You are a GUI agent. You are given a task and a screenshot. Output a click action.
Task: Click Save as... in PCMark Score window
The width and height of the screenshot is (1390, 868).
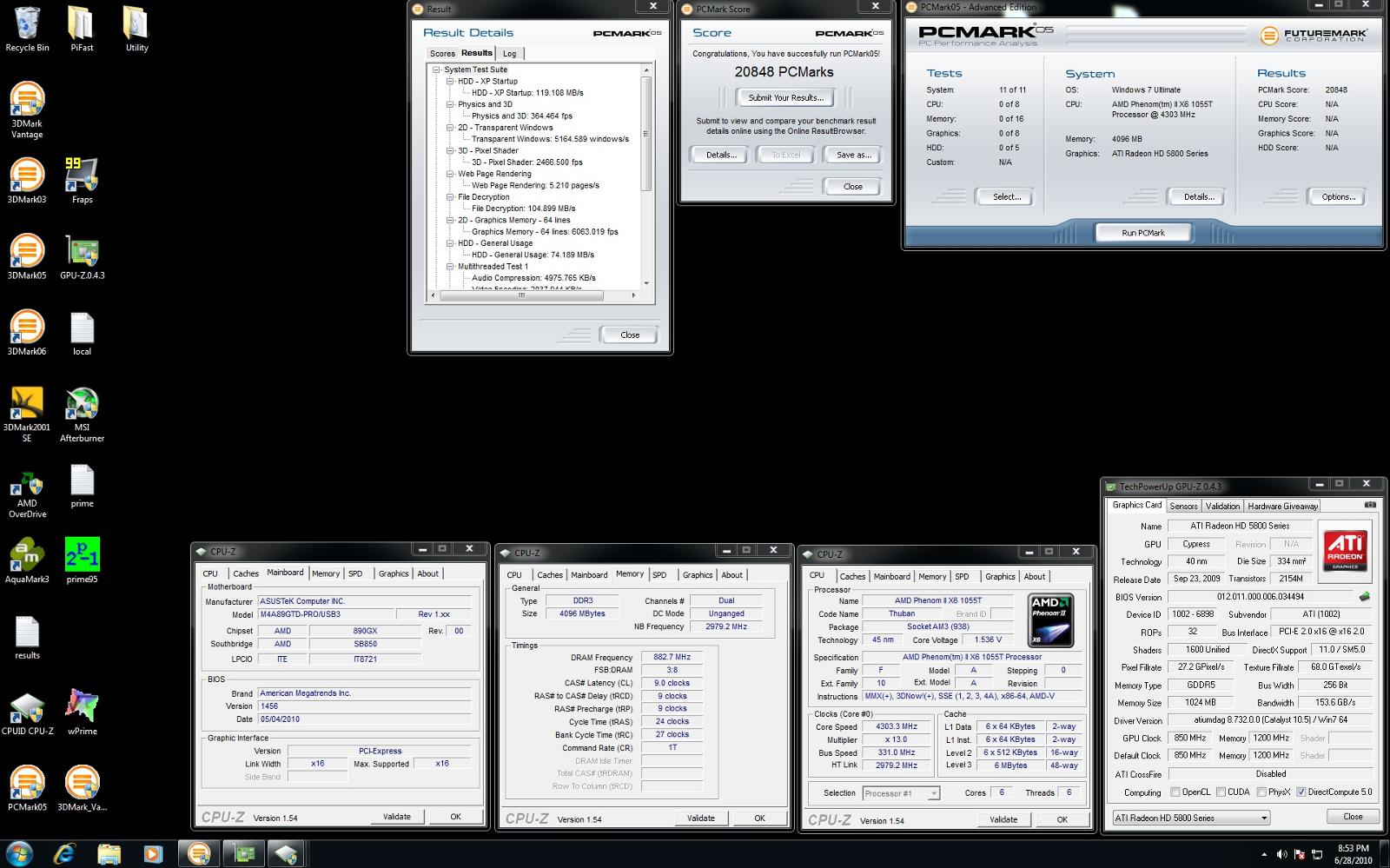coord(853,155)
